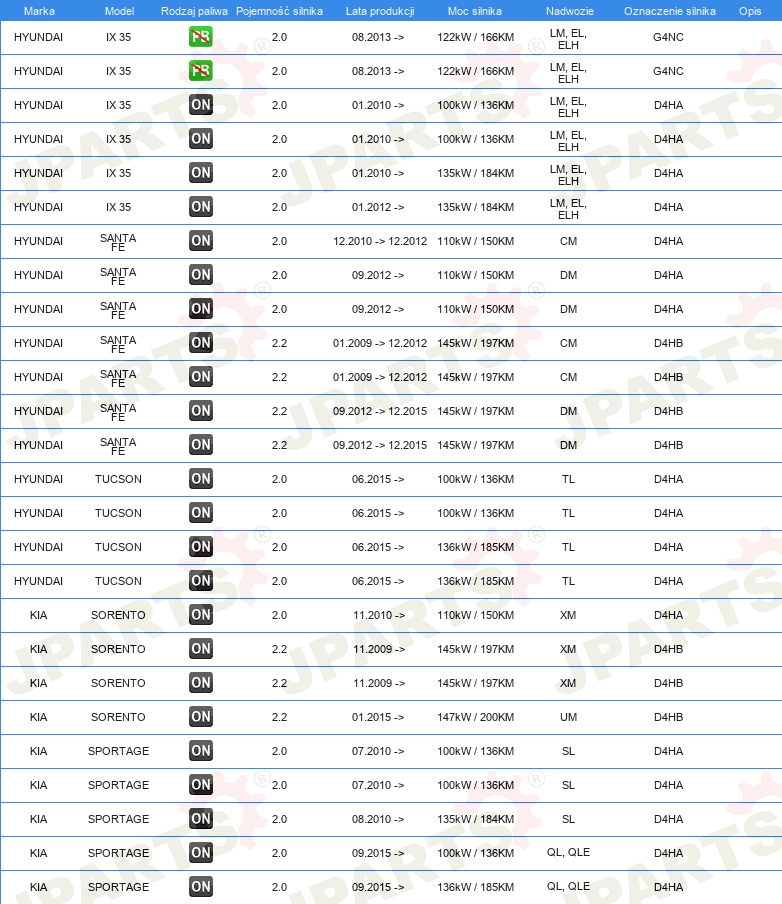Select 'QL, QLE' in the Sportage 100kW / 136KM row
The height and width of the screenshot is (904, 782).
click(x=569, y=852)
